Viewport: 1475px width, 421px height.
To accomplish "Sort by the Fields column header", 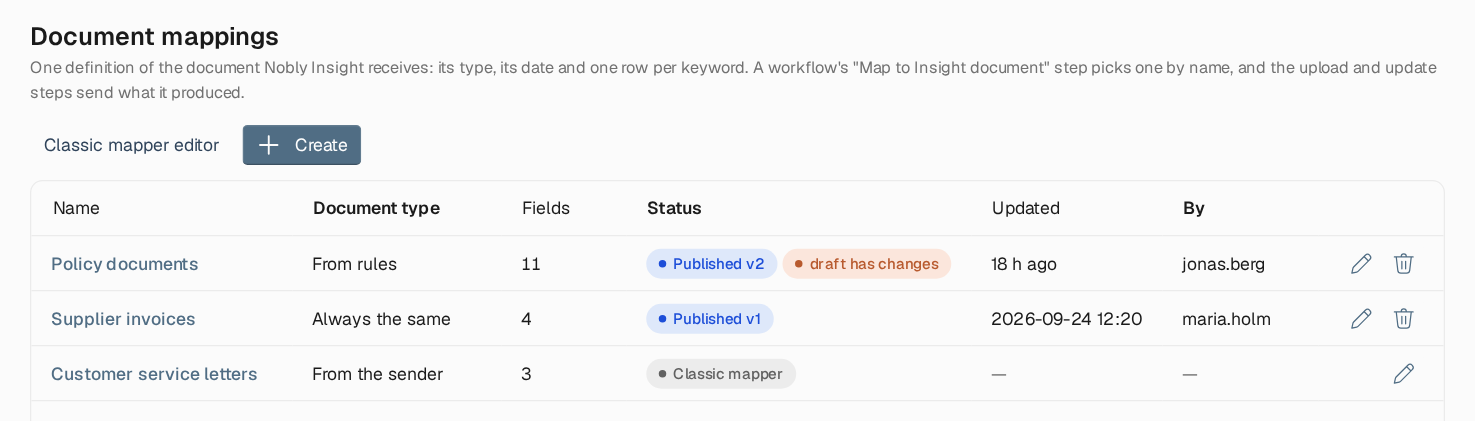I will pos(546,208).
